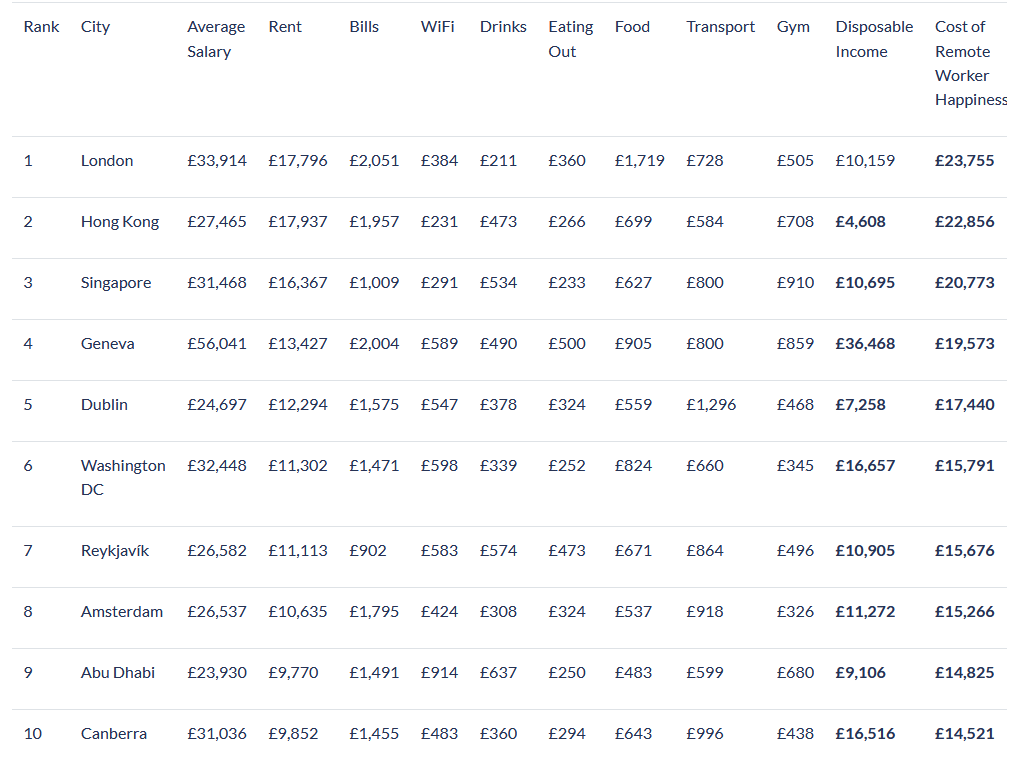Image resolution: width=1012 pixels, height=757 pixels.
Task: Click Dublin's transport cost £1,296
Action: 711,404
